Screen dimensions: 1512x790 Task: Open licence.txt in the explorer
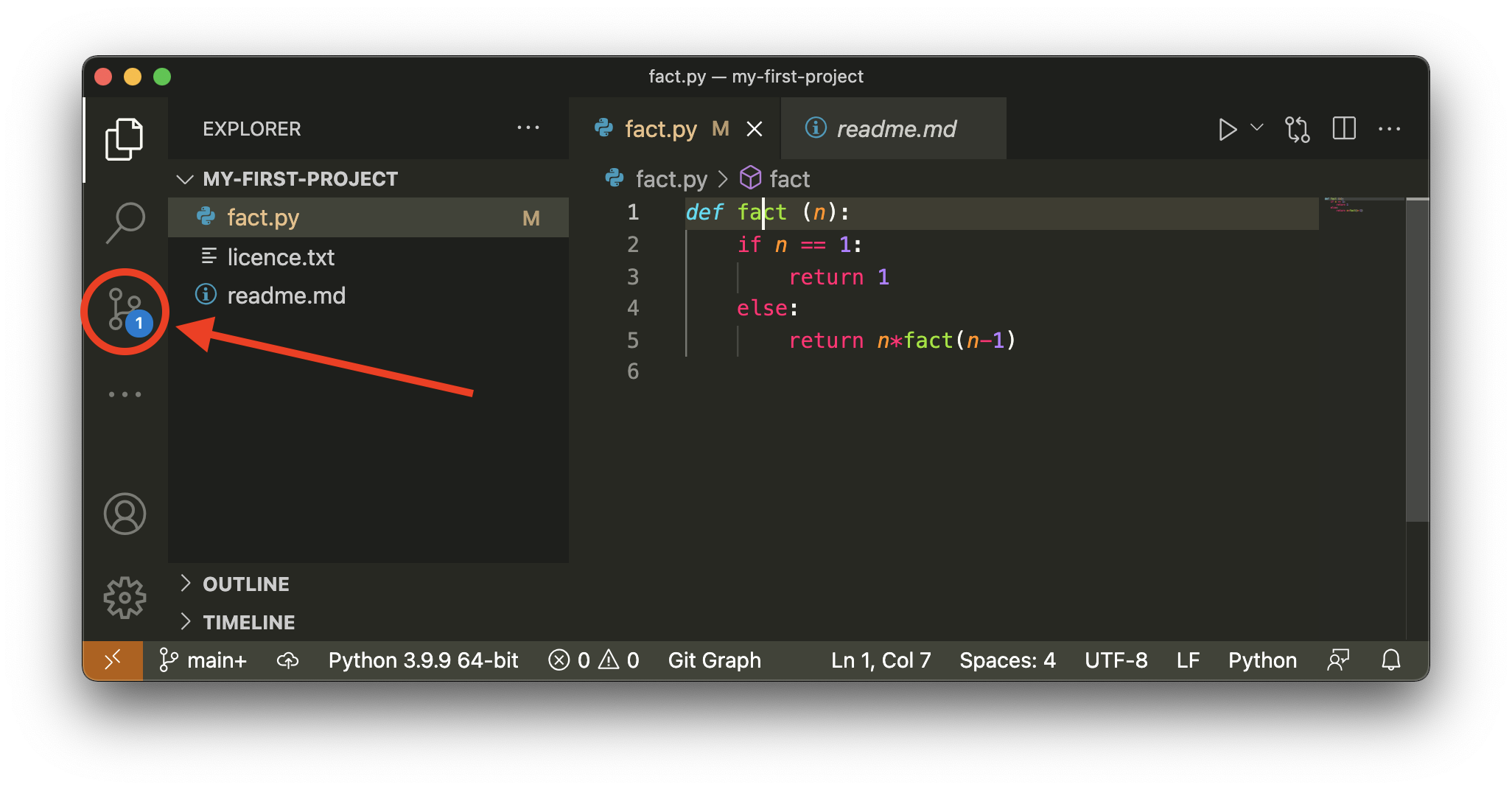point(280,257)
